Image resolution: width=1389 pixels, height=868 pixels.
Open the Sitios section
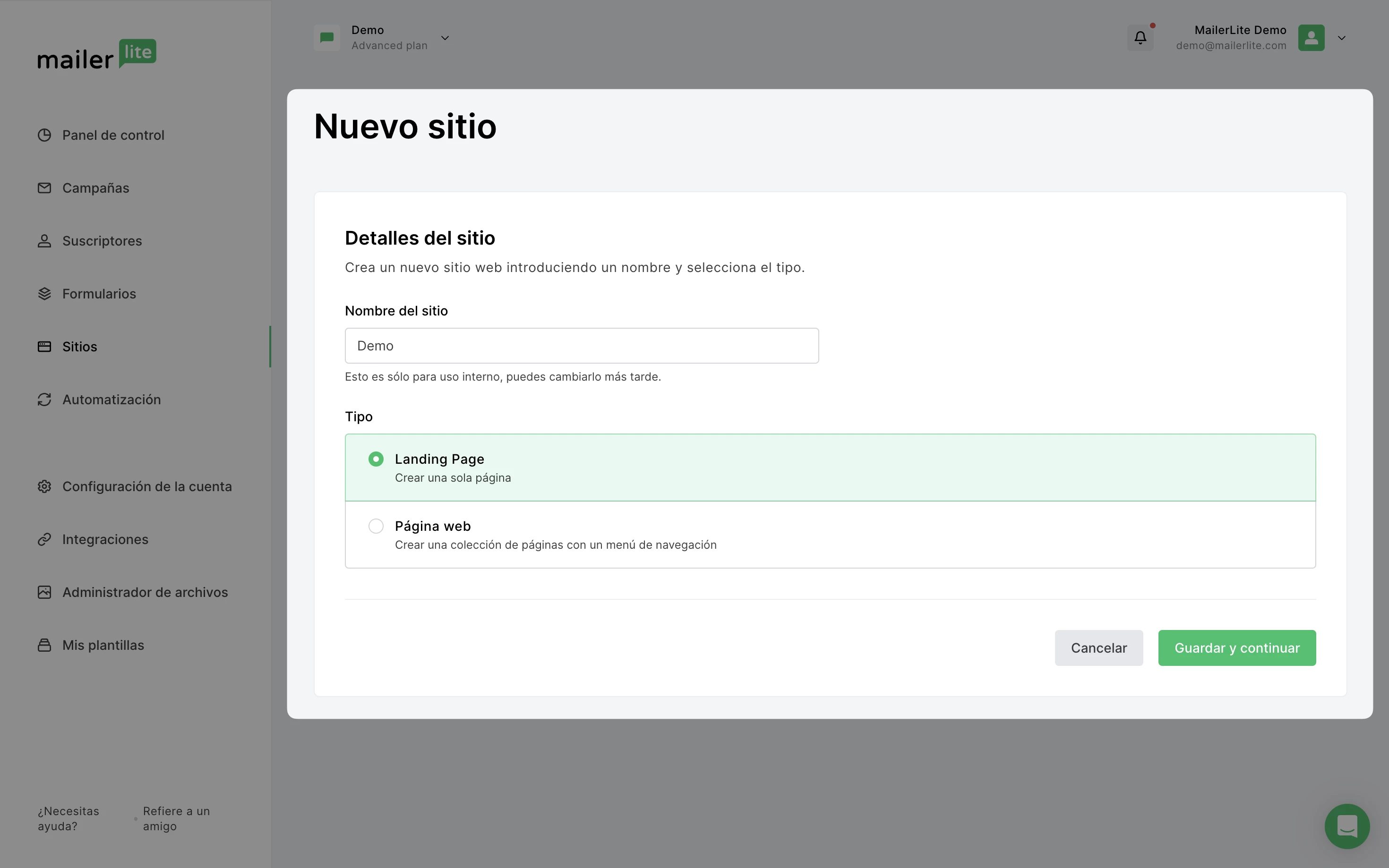[80, 346]
